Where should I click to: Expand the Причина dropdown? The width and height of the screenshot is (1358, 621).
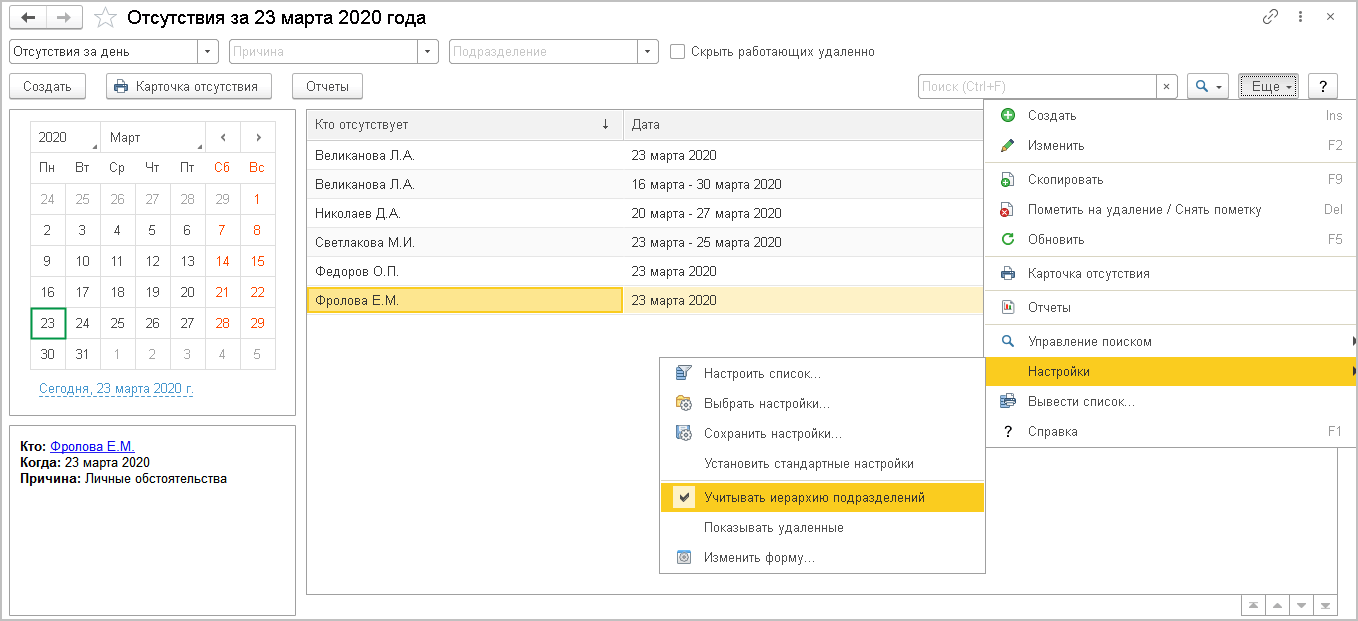tap(429, 52)
